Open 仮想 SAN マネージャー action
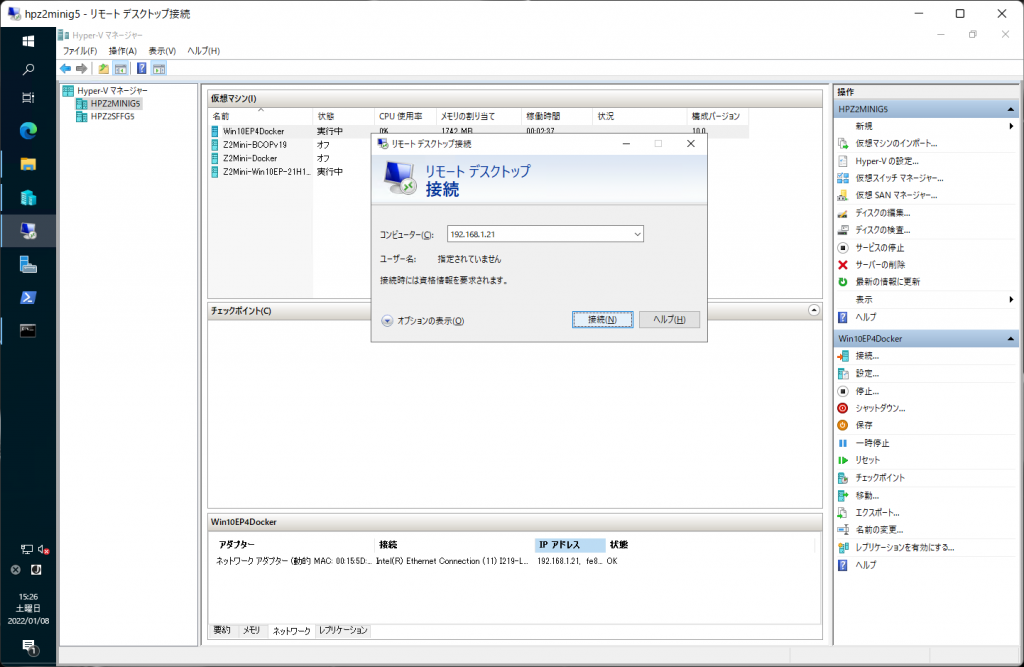Viewport: 1024px width, 667px height. tap(896, 195)
